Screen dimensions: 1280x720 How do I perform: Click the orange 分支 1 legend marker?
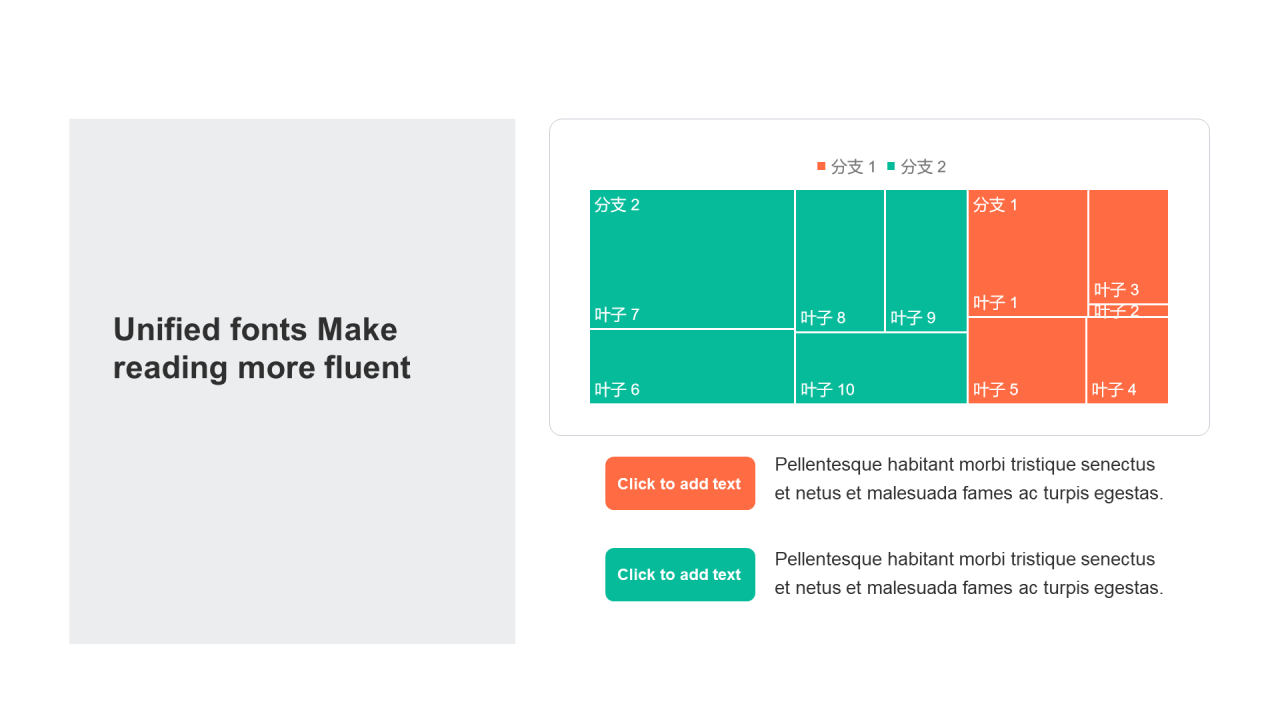(821, 166)
